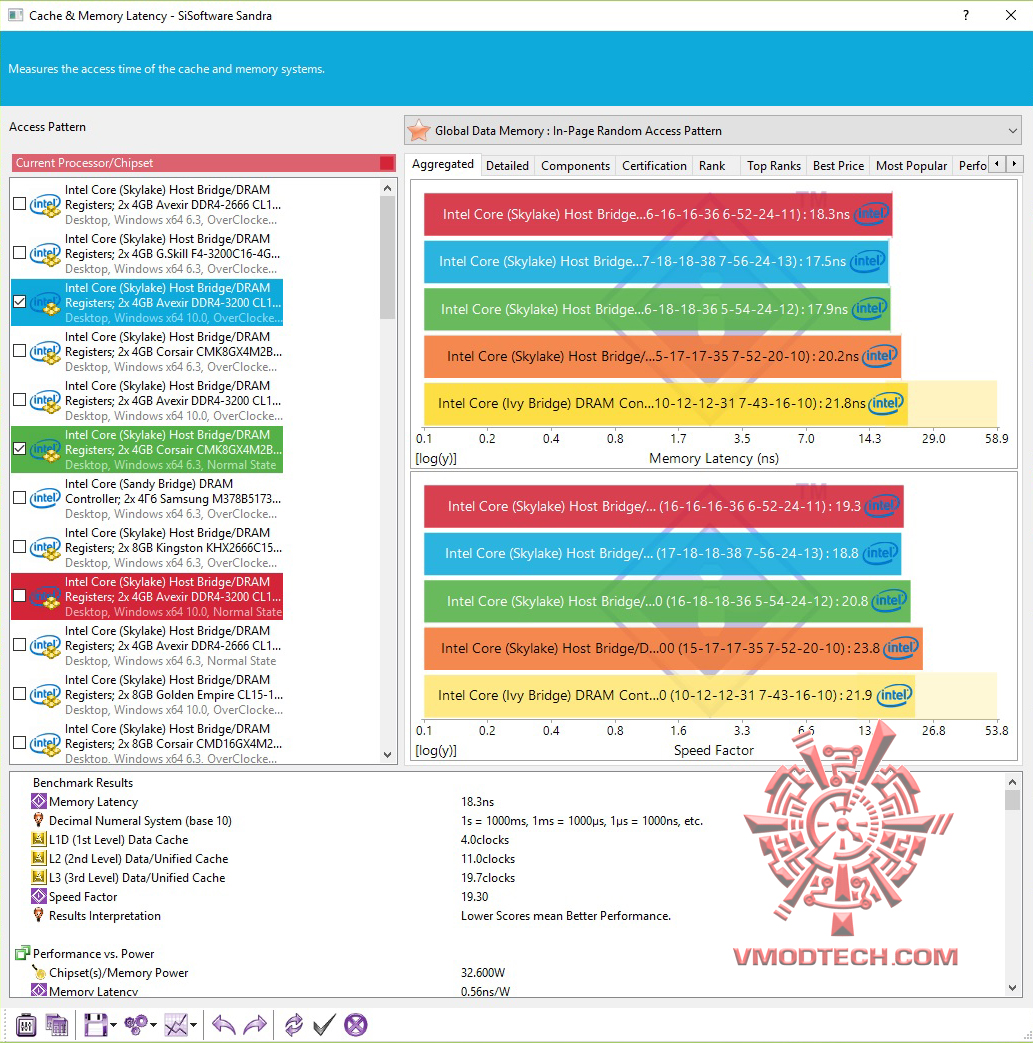The height and width of the screenshot is (1043, 1033).
Task: Select the Corsair CMD16GX4M2 list entry
Action: (148, 743)
